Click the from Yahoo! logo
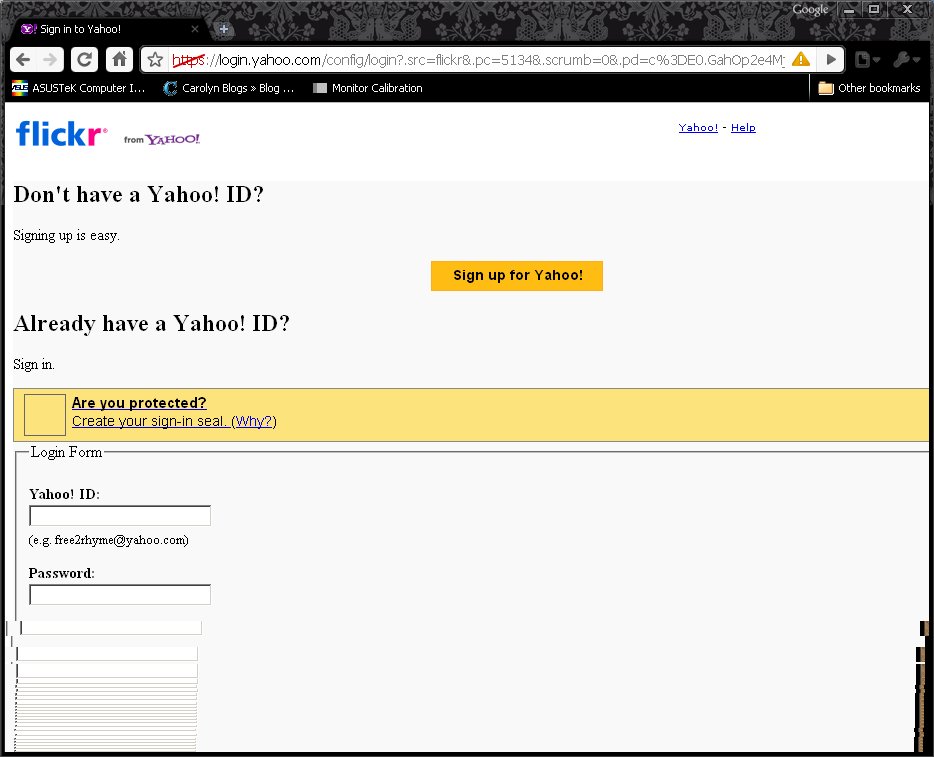The width and height of the screenshot is (934, 757). point(161,139)
